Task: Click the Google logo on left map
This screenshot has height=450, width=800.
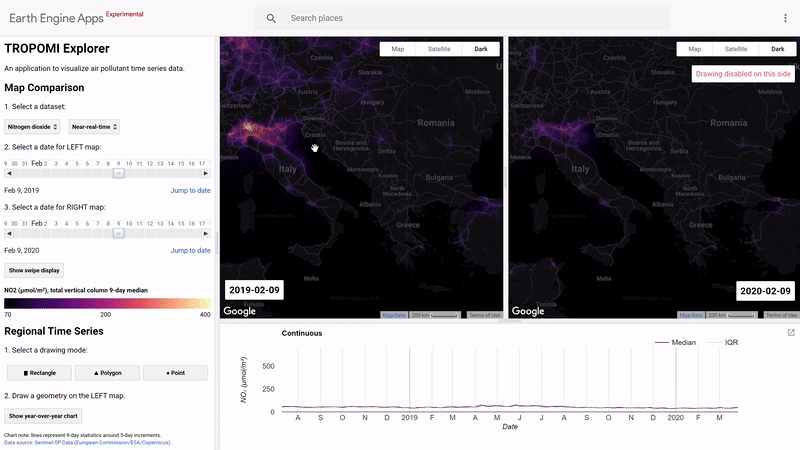Action: click(x=239, y=311)
